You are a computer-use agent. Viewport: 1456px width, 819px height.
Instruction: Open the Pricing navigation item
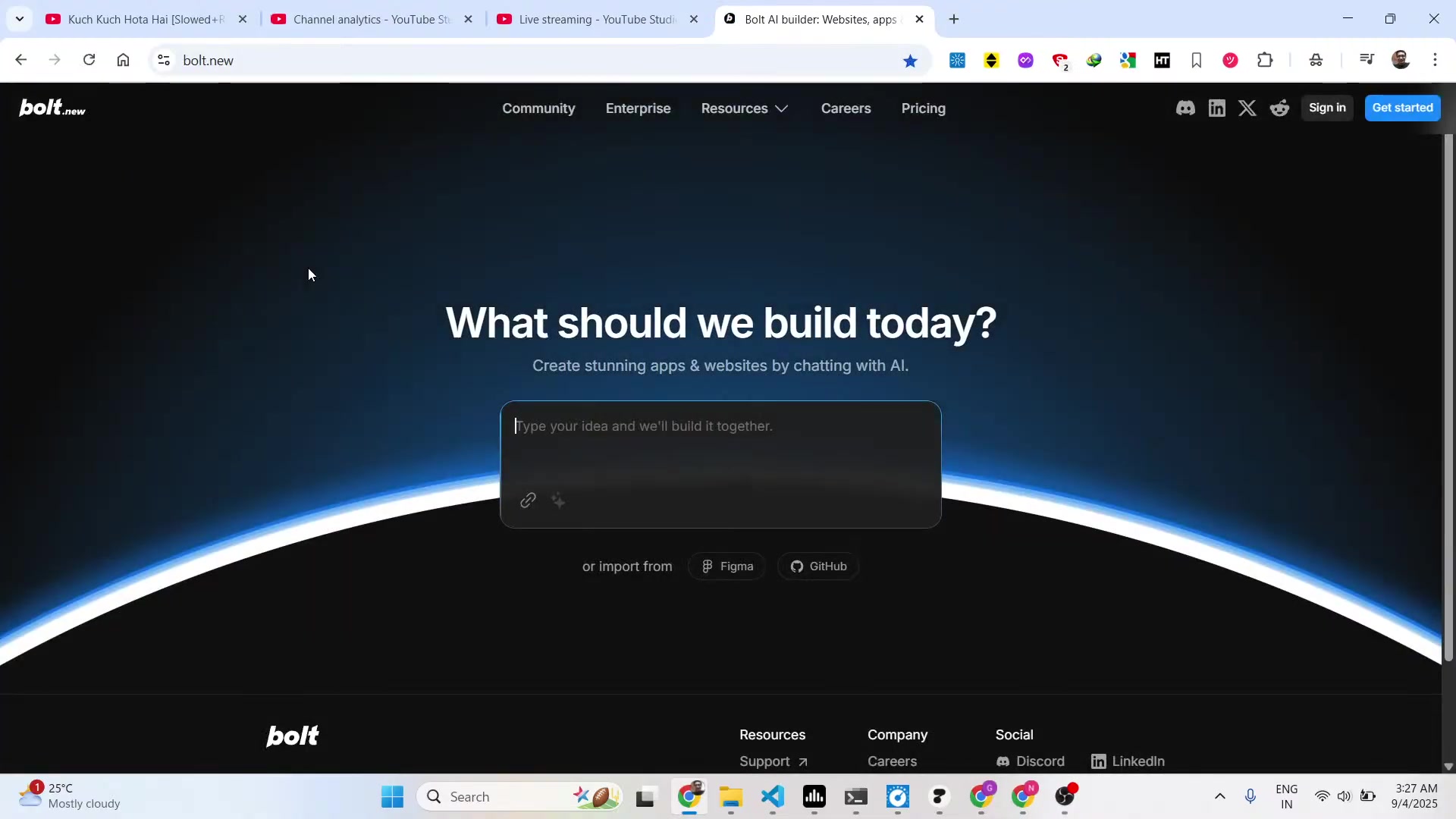[x=923, y=108]
